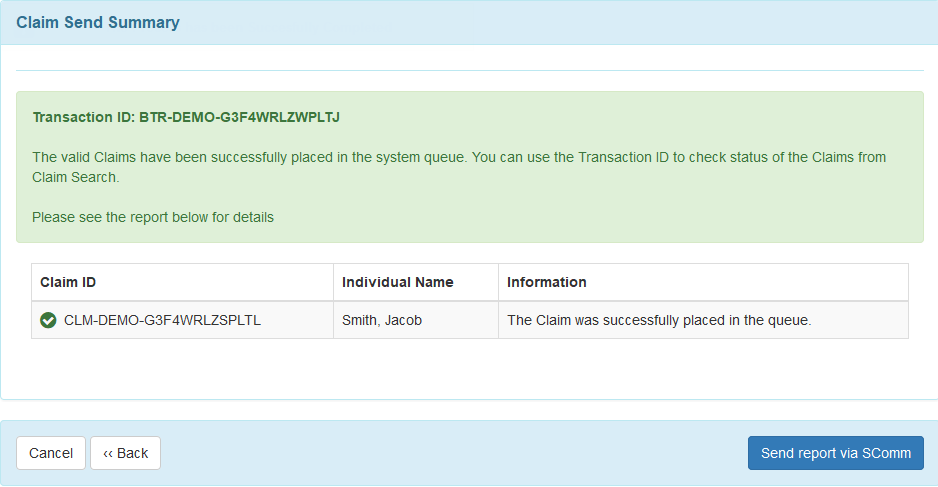Click the double chevron on Back button
Viewport: 938px width, 487px height.
coord(108,453)
